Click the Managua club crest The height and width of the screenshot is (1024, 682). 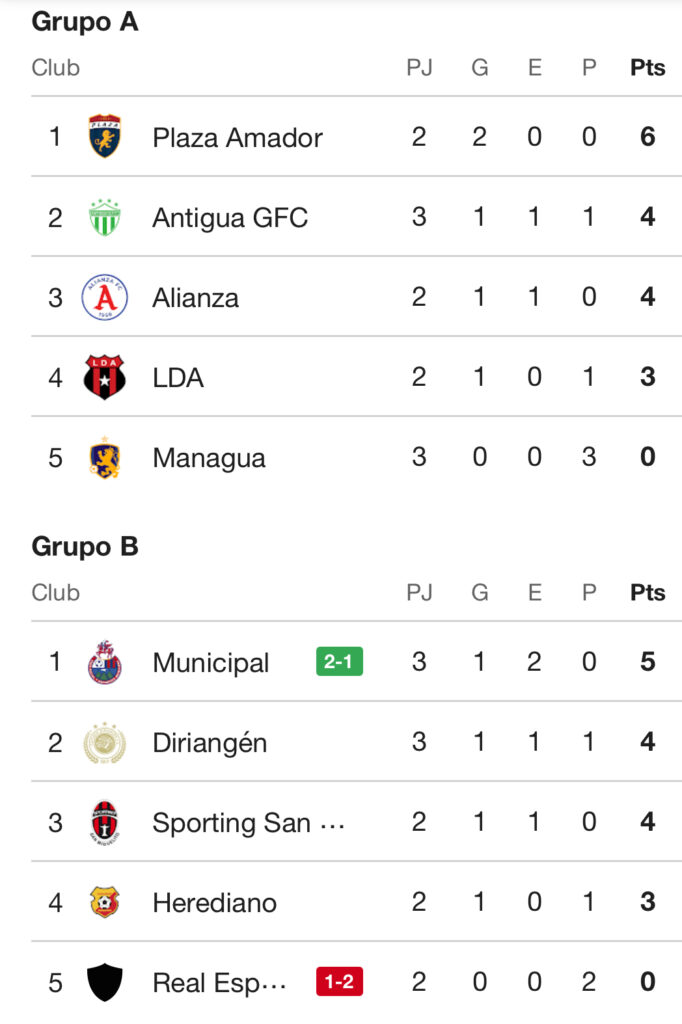[x=104, y=458]
